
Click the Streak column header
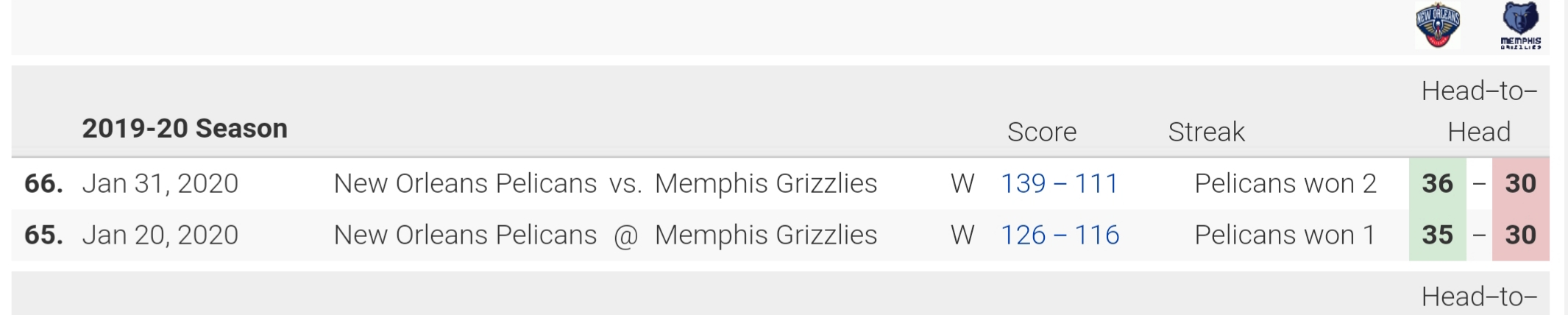point(1207,132)
